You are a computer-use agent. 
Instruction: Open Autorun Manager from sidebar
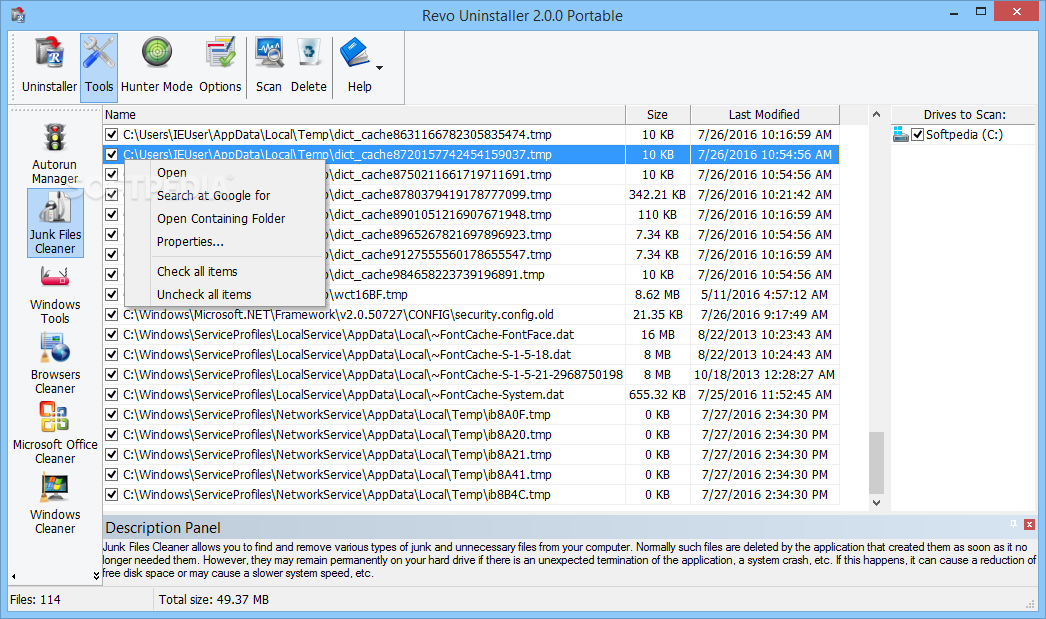(x=55, y=154)
